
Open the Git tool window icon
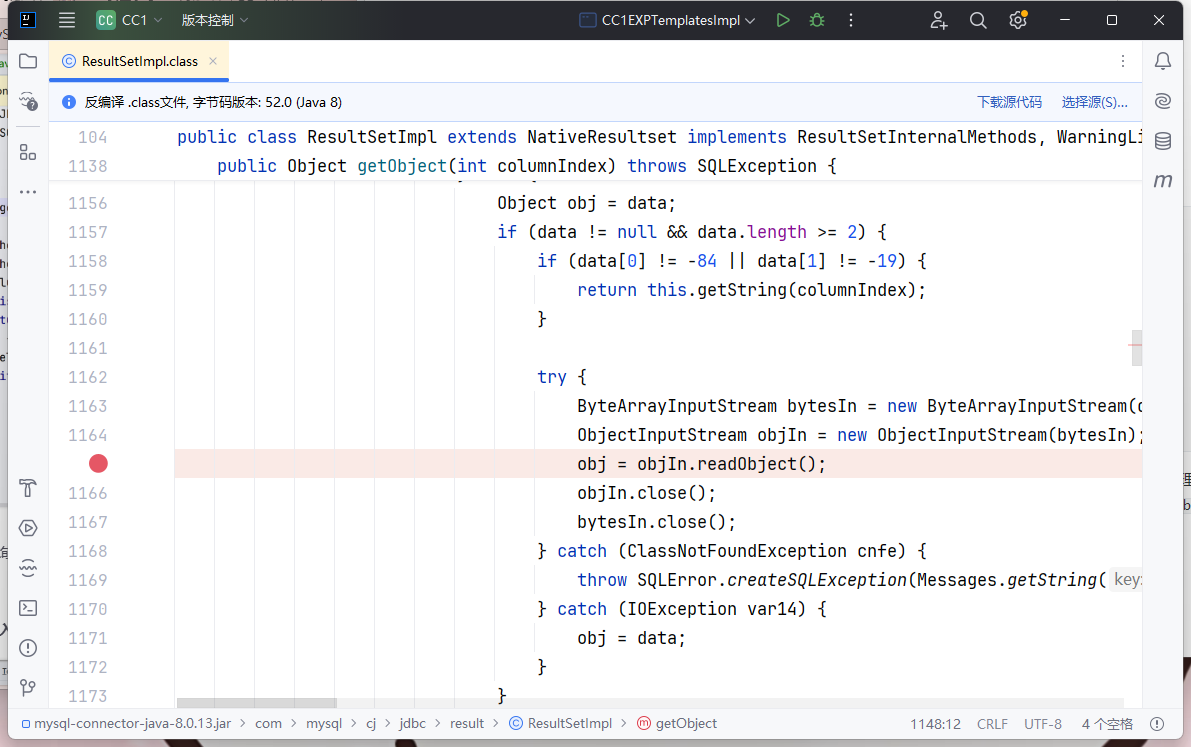pos(28,687)
